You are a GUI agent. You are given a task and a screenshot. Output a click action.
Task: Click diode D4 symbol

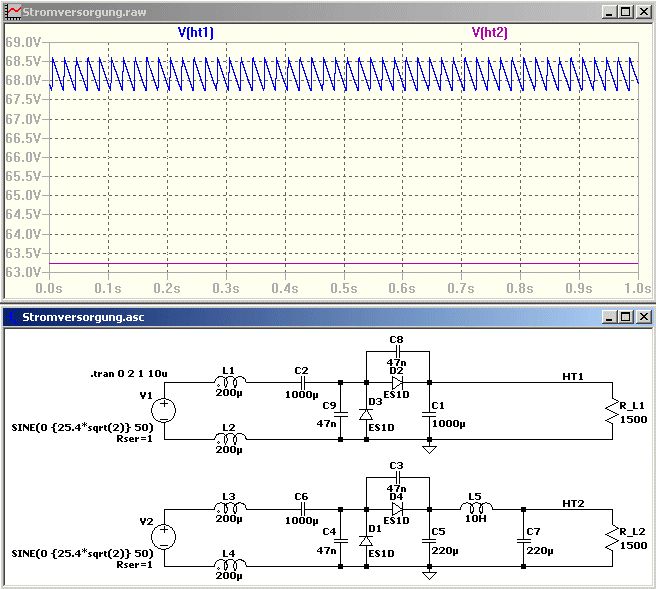[x=397, y=509]
